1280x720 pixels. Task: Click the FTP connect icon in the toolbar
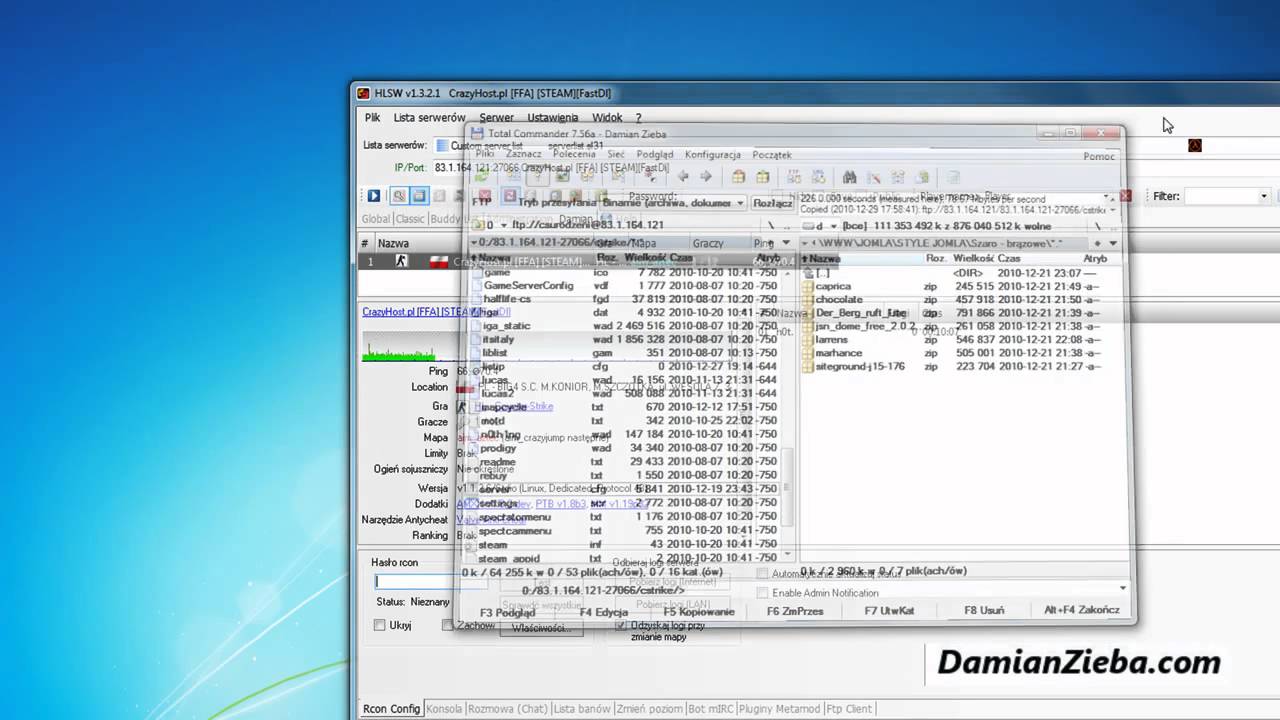(x=794, y=177)
